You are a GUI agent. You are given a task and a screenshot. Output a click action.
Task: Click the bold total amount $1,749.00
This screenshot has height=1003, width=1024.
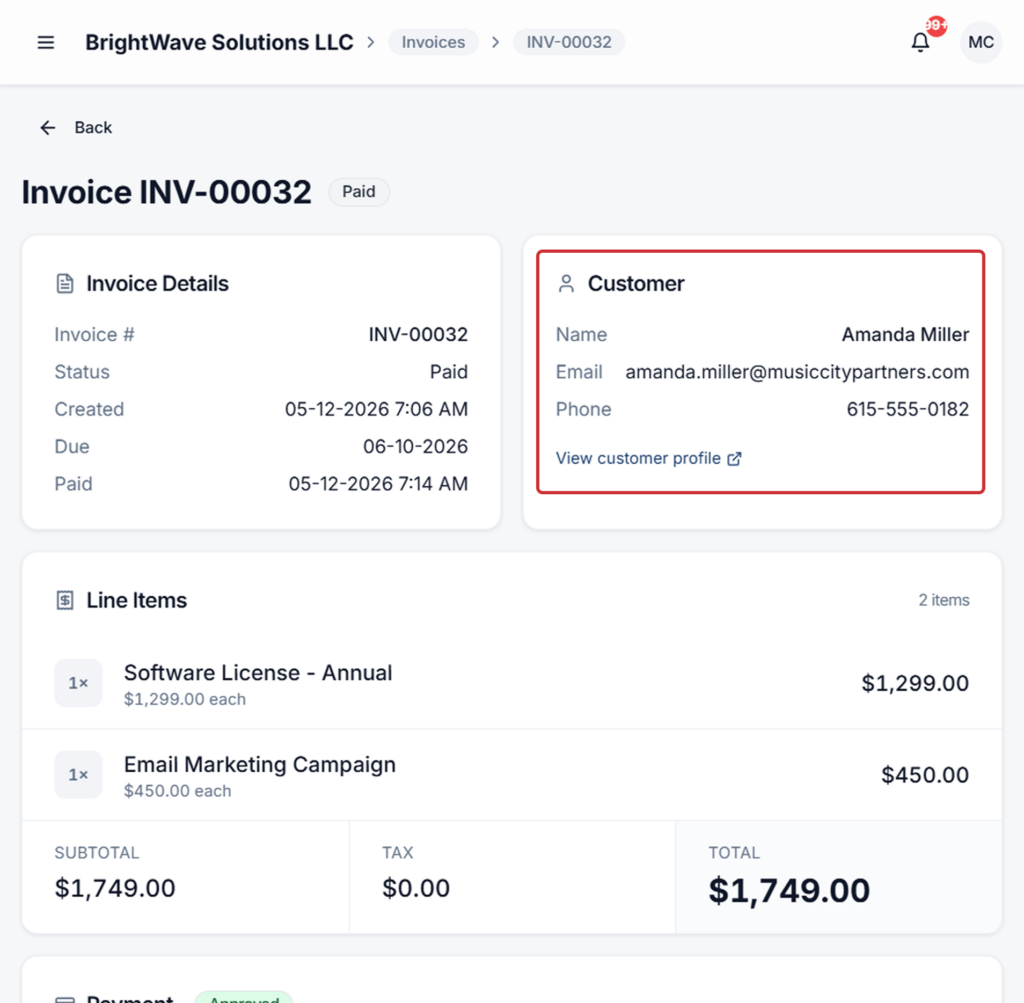point(789,890)
